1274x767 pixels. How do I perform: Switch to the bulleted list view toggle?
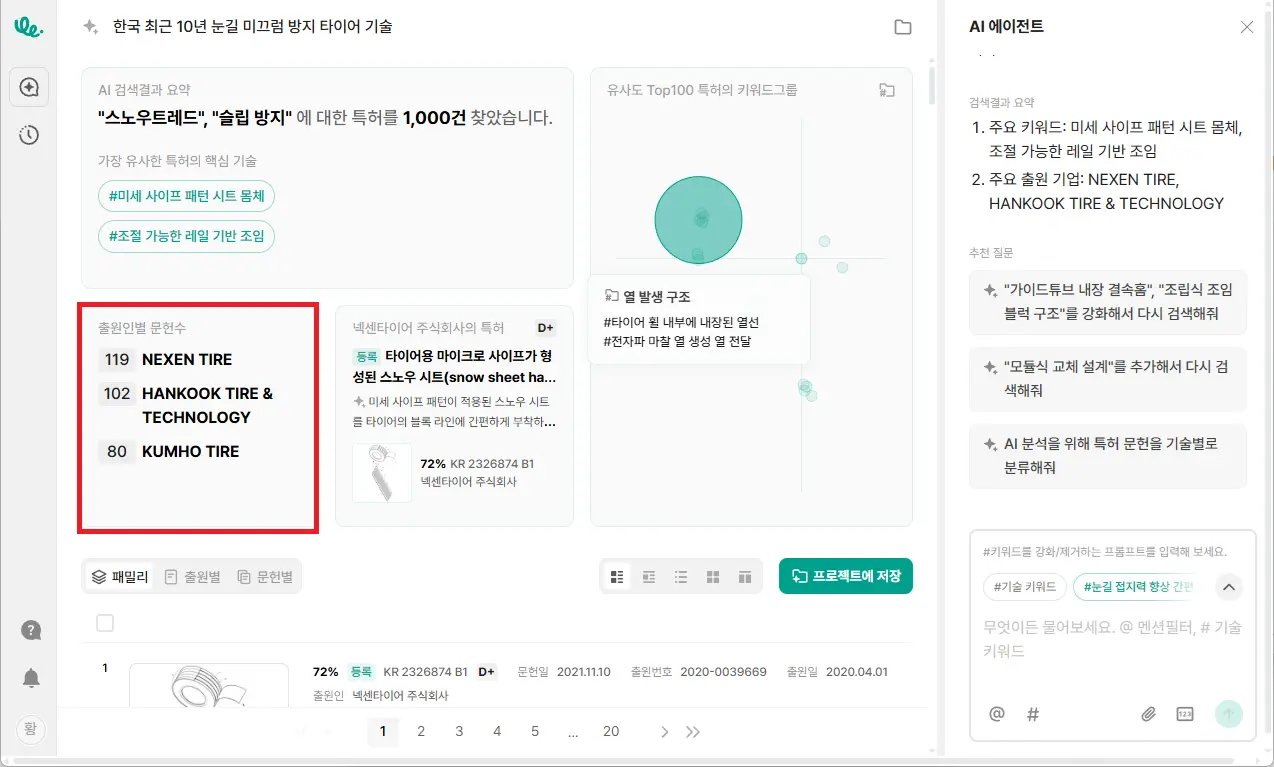(x=681, y=577)
